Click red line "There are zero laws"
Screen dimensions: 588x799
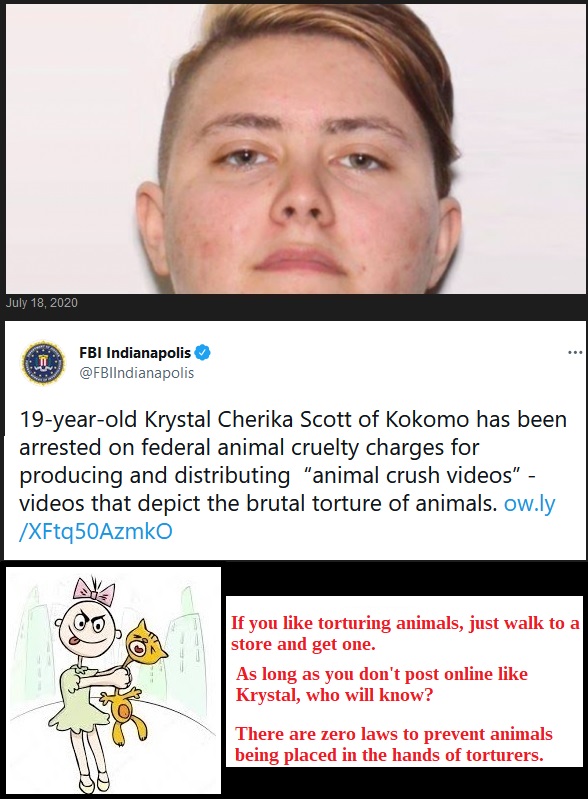(x=393, y=744)
